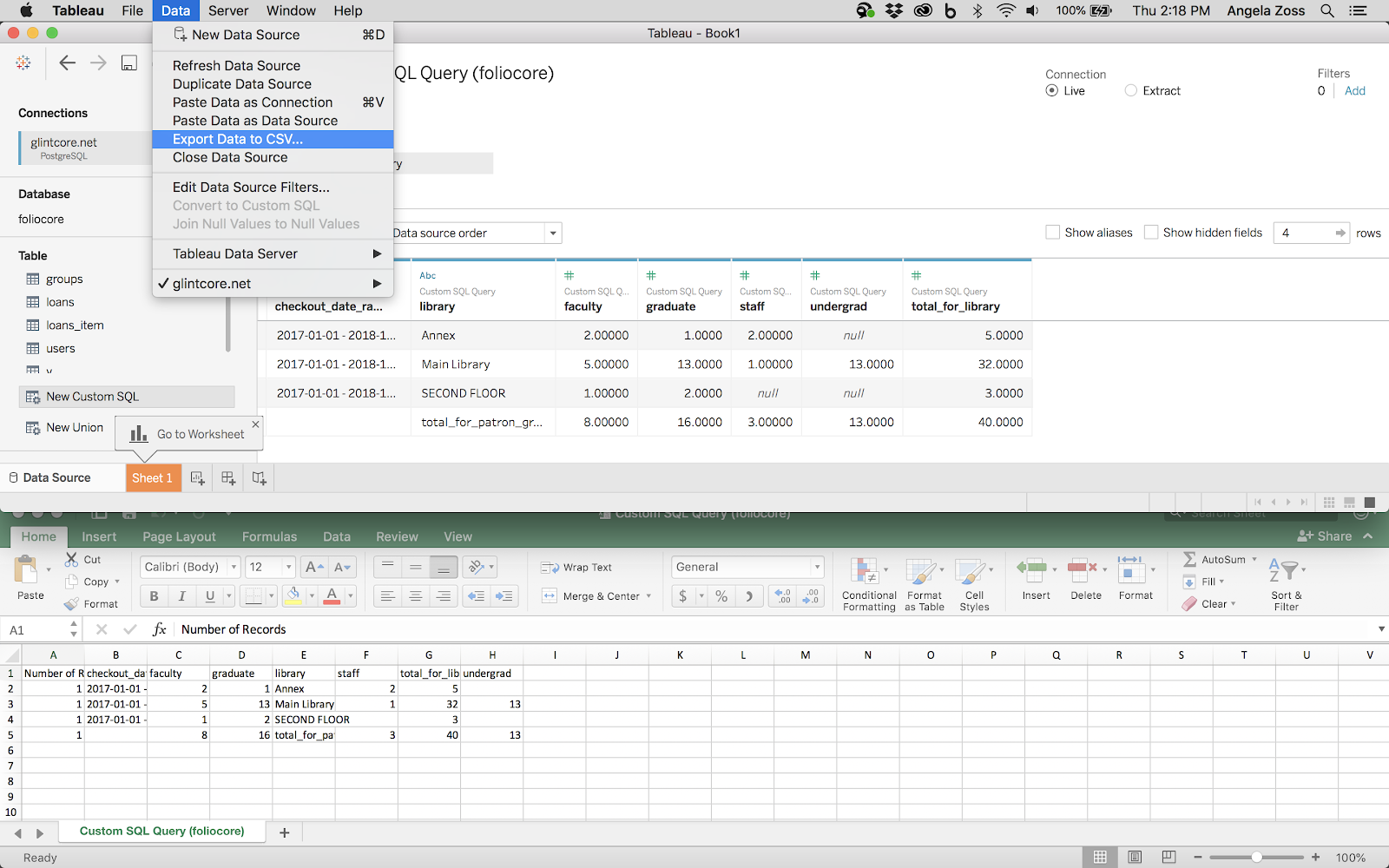Switch Excel to Normal view

(1100, 857)
